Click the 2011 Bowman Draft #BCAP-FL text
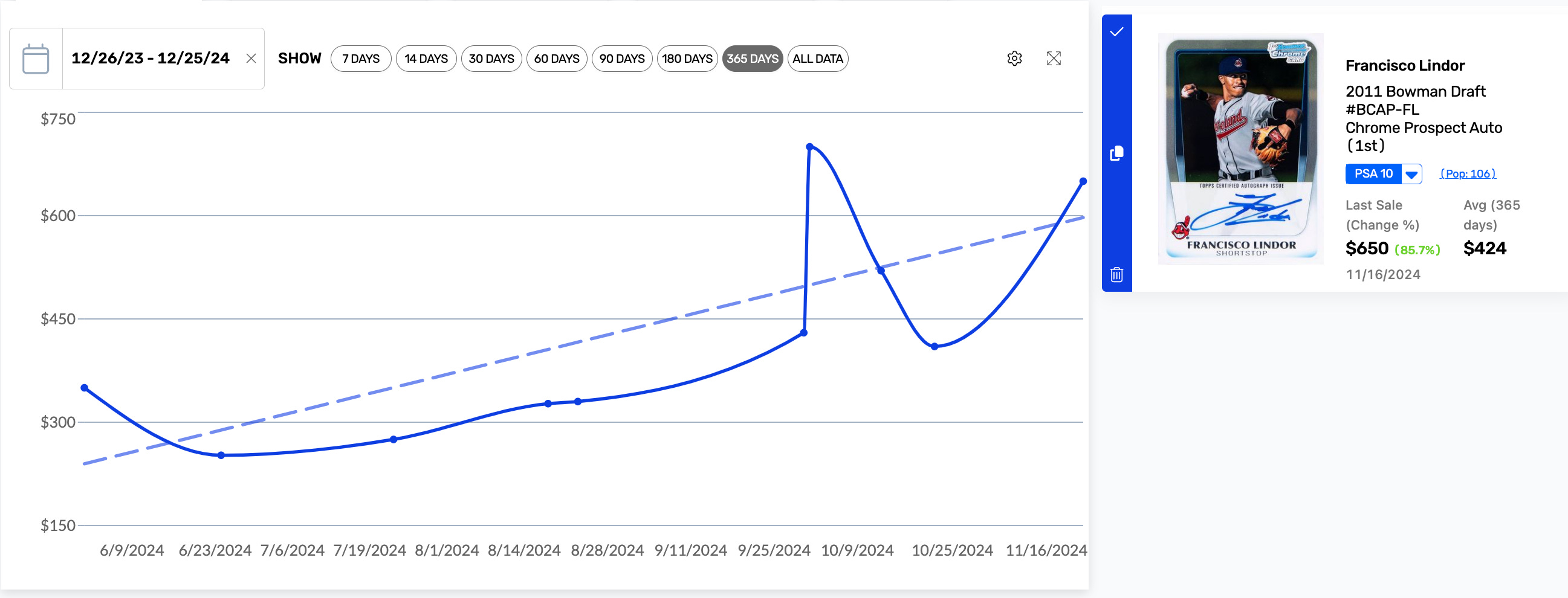The height and width of the screenshot is (598, 1568). [x=1415, y=100]
